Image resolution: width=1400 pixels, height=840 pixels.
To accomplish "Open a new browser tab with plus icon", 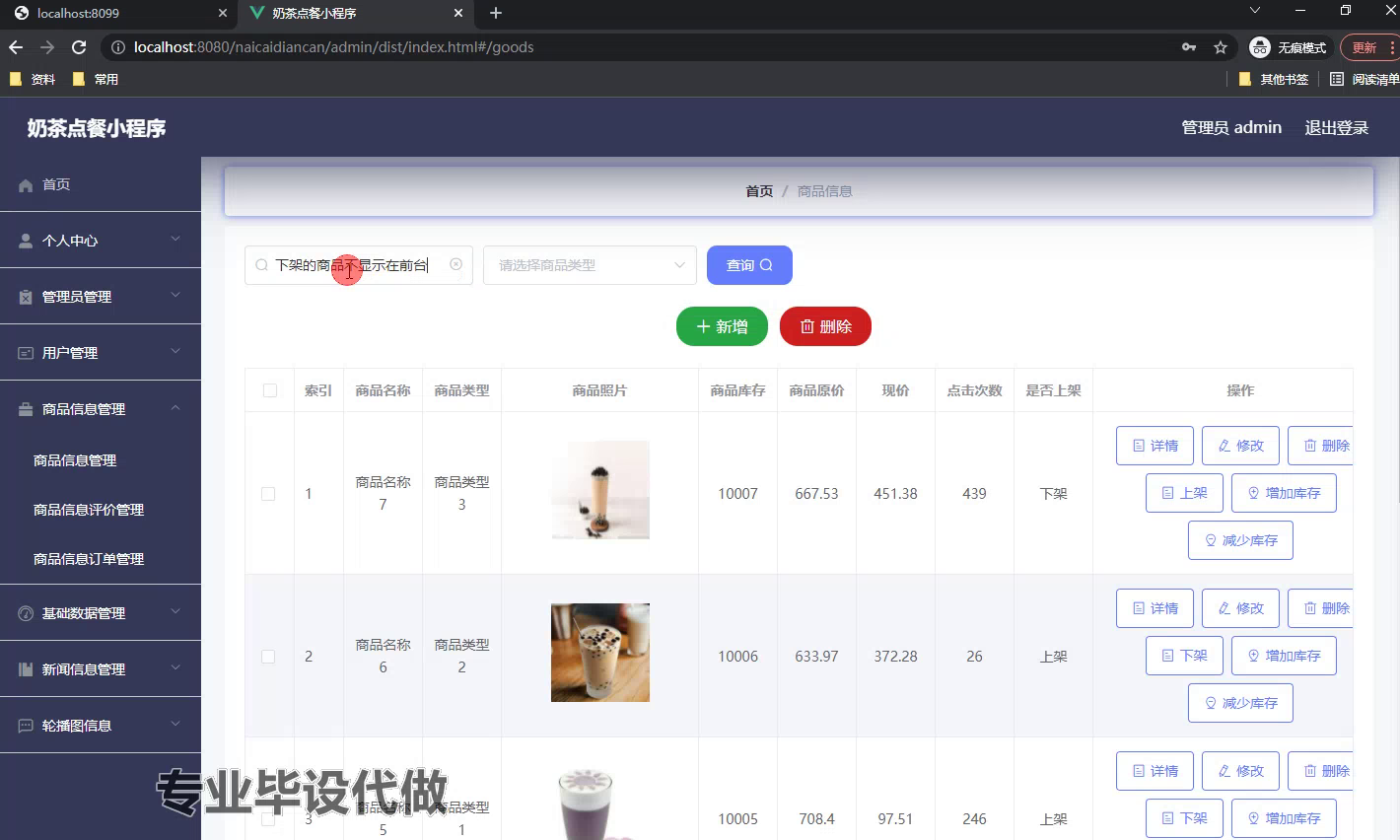I will point(496,13).
